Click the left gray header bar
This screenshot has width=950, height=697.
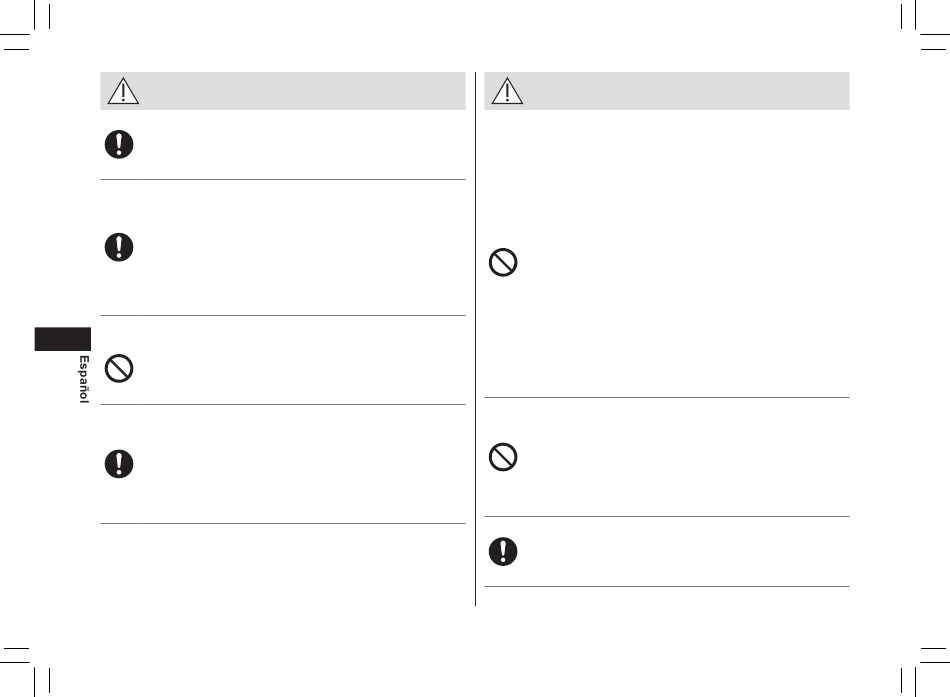point(283,91)
